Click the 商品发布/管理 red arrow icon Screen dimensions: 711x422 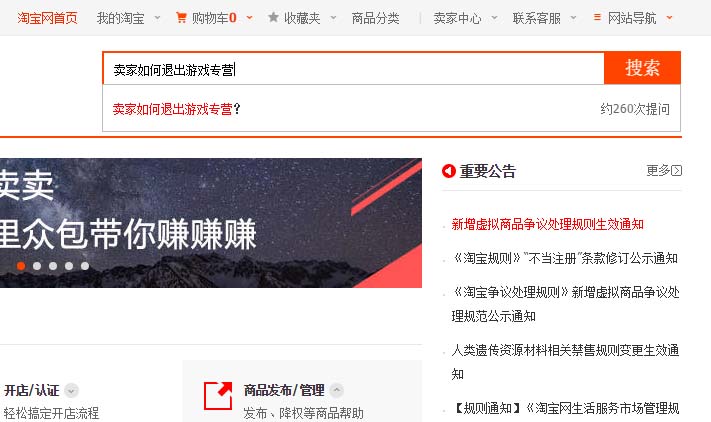[218, 396]
